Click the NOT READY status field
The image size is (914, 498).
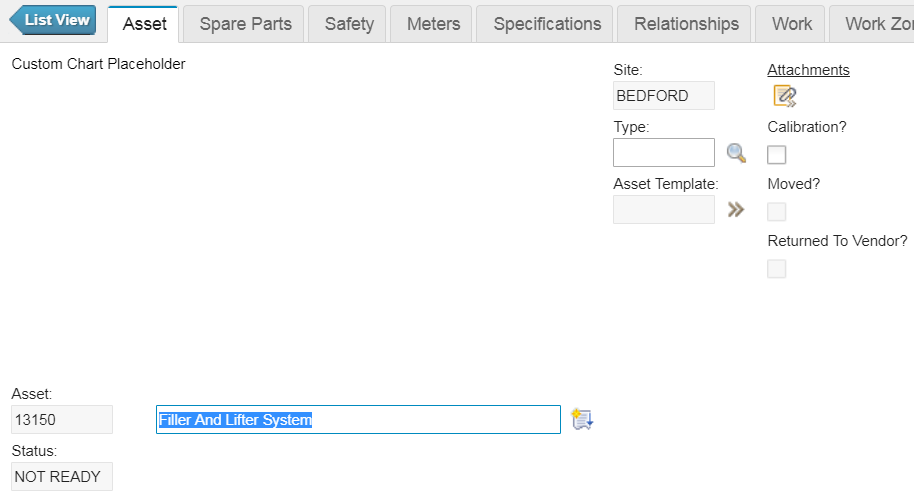coord(62,477)
